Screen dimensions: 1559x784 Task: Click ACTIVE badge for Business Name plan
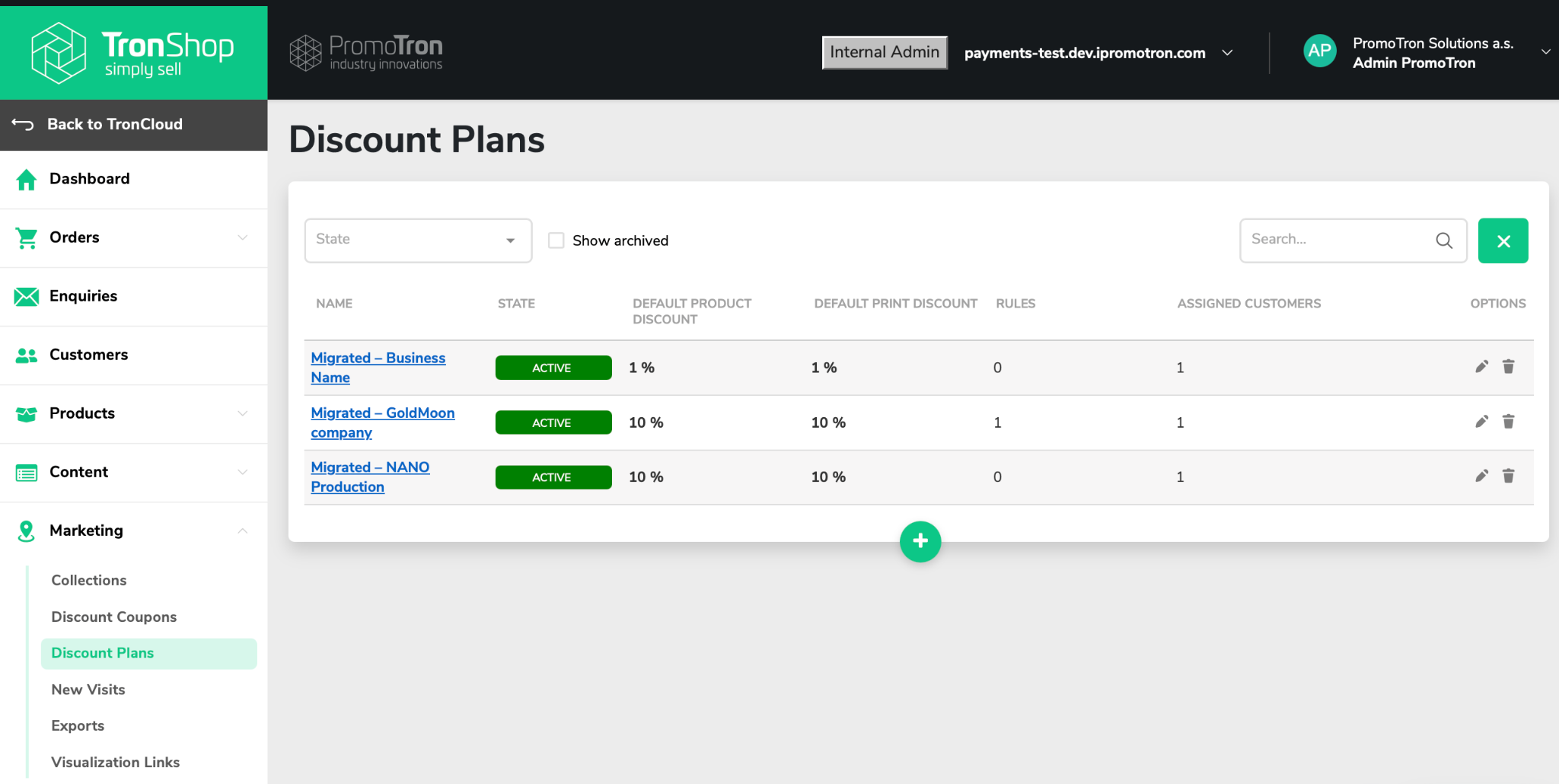coord(553,368)
